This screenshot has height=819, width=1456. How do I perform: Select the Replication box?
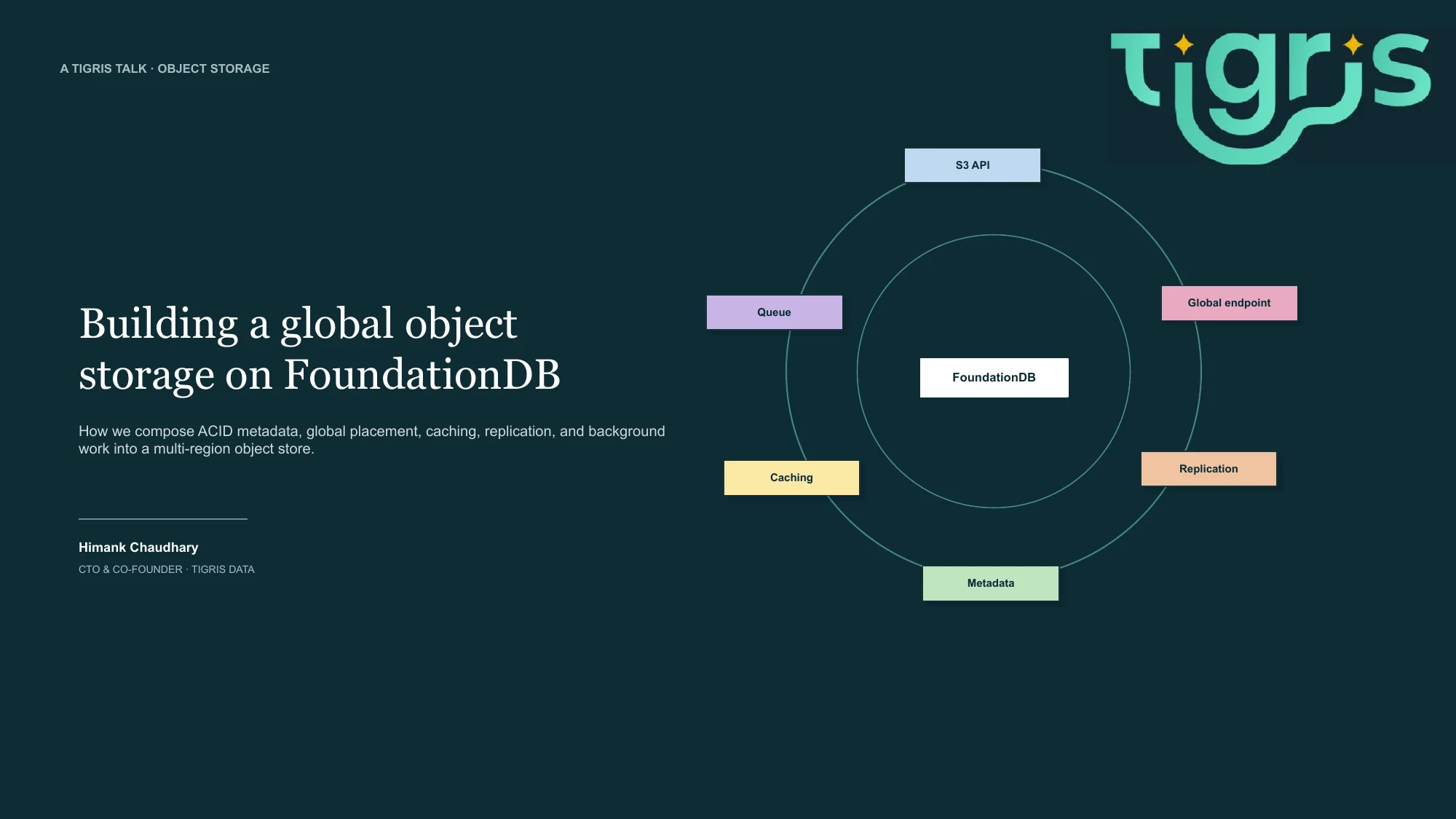pyautogui.click(x=1209, y=469)
